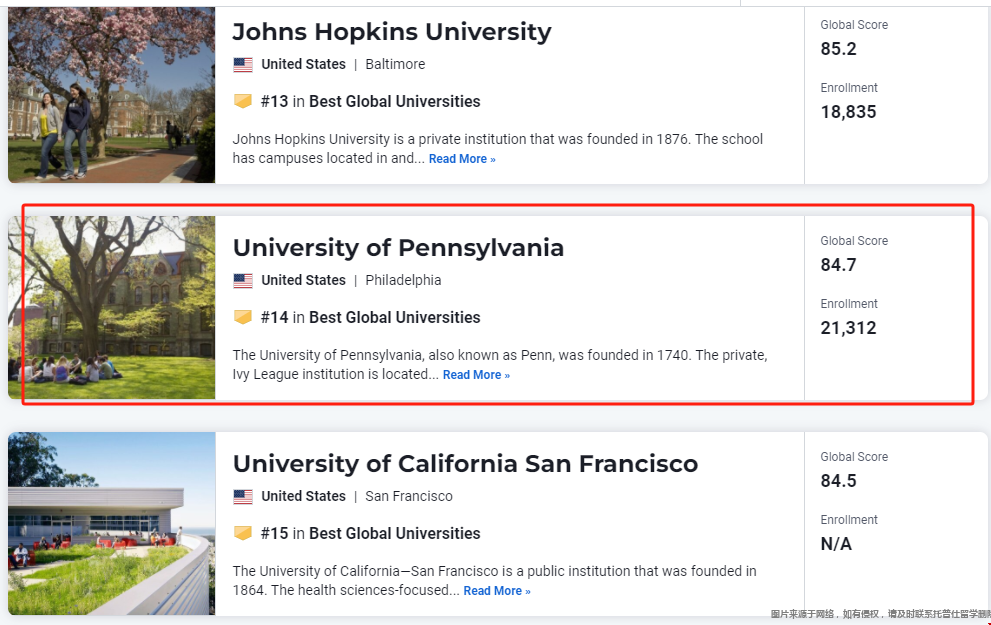Click Johns Hopkins enrollment 18,835 value

click(x=848, y=112)
